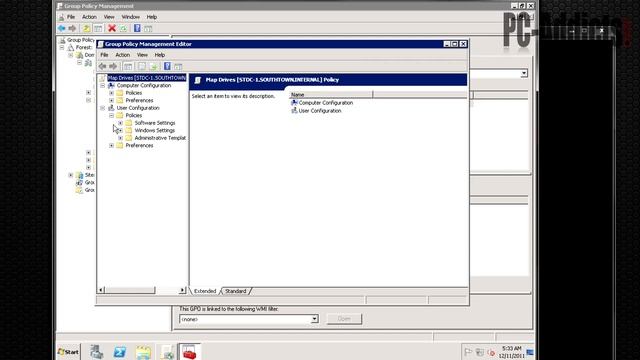The height and width of the screenshot is (360, 640).
Task: Collapse Policies under User Configuration
Action: [x=111, y=116]
